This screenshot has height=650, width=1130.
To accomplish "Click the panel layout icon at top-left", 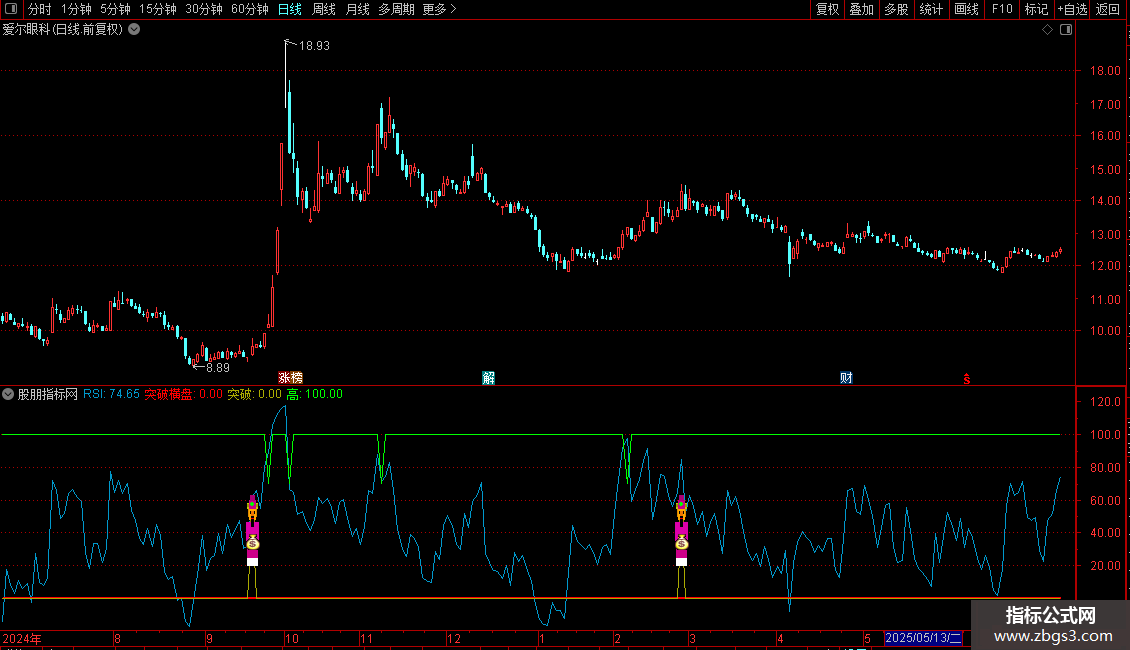I will pyautogui.click(x=11, y=9).
